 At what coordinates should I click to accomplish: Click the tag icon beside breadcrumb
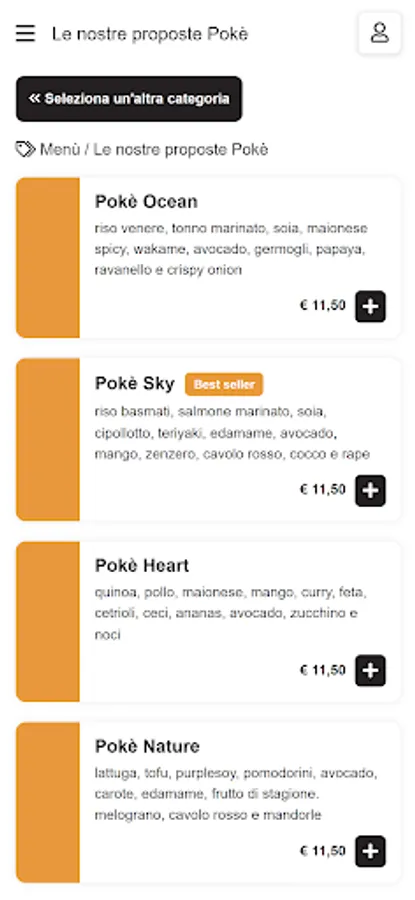25,150
